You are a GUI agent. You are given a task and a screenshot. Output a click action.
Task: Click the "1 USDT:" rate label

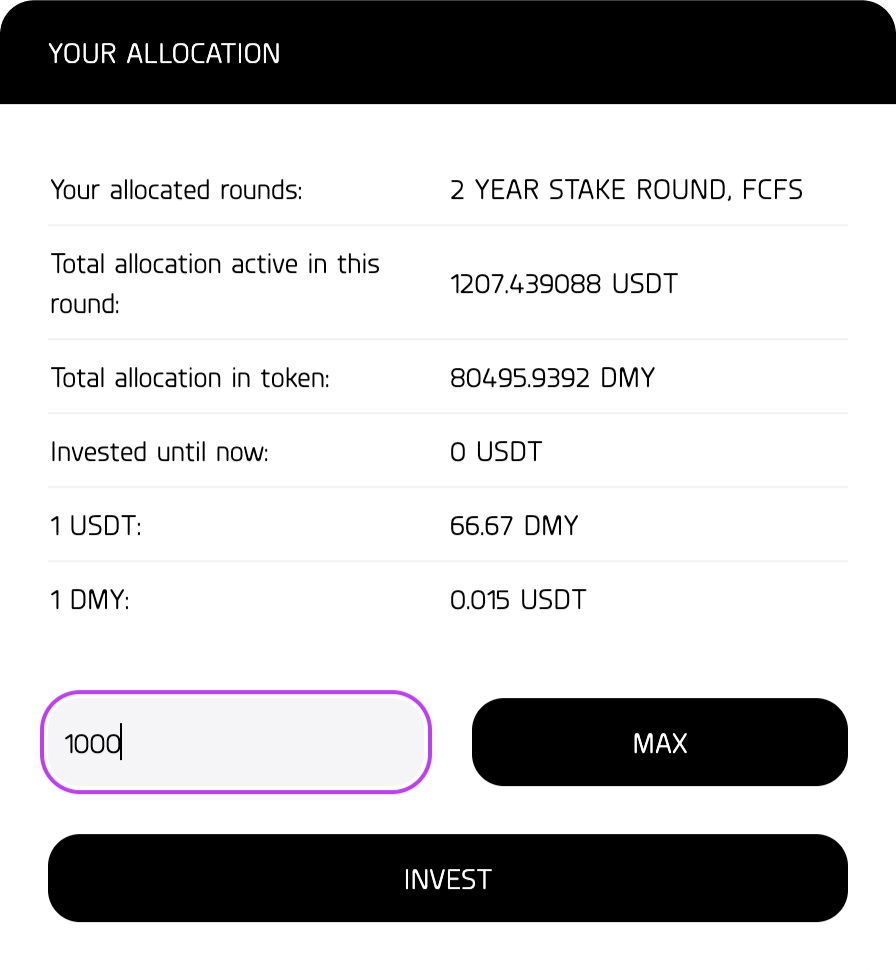96,526
